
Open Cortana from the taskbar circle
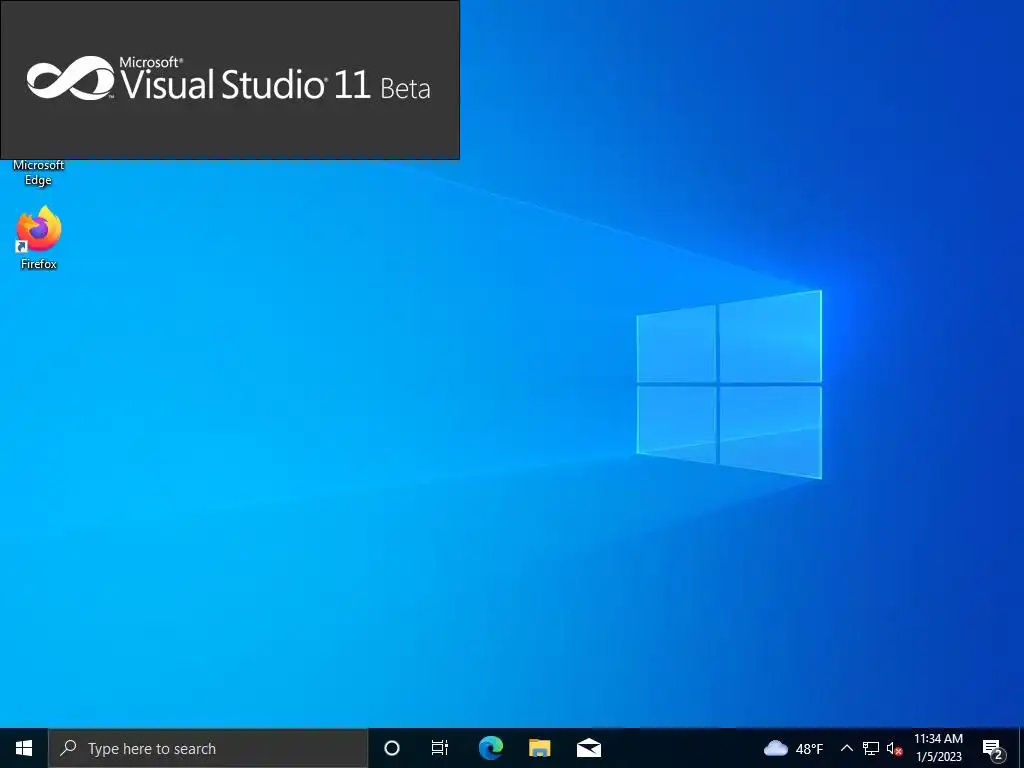tap(392, 748)
